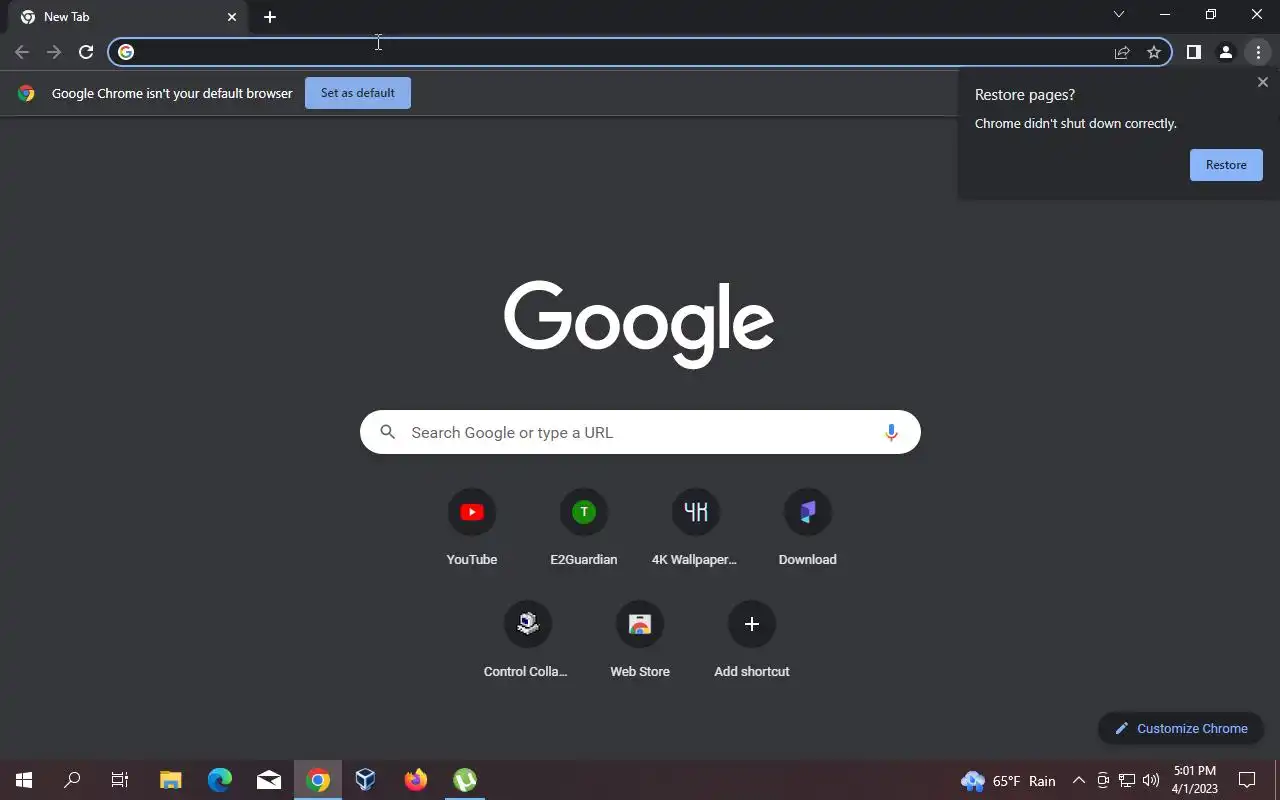Open Task View in taskbar
This screenshot has width=1280, height=800.
120,780
